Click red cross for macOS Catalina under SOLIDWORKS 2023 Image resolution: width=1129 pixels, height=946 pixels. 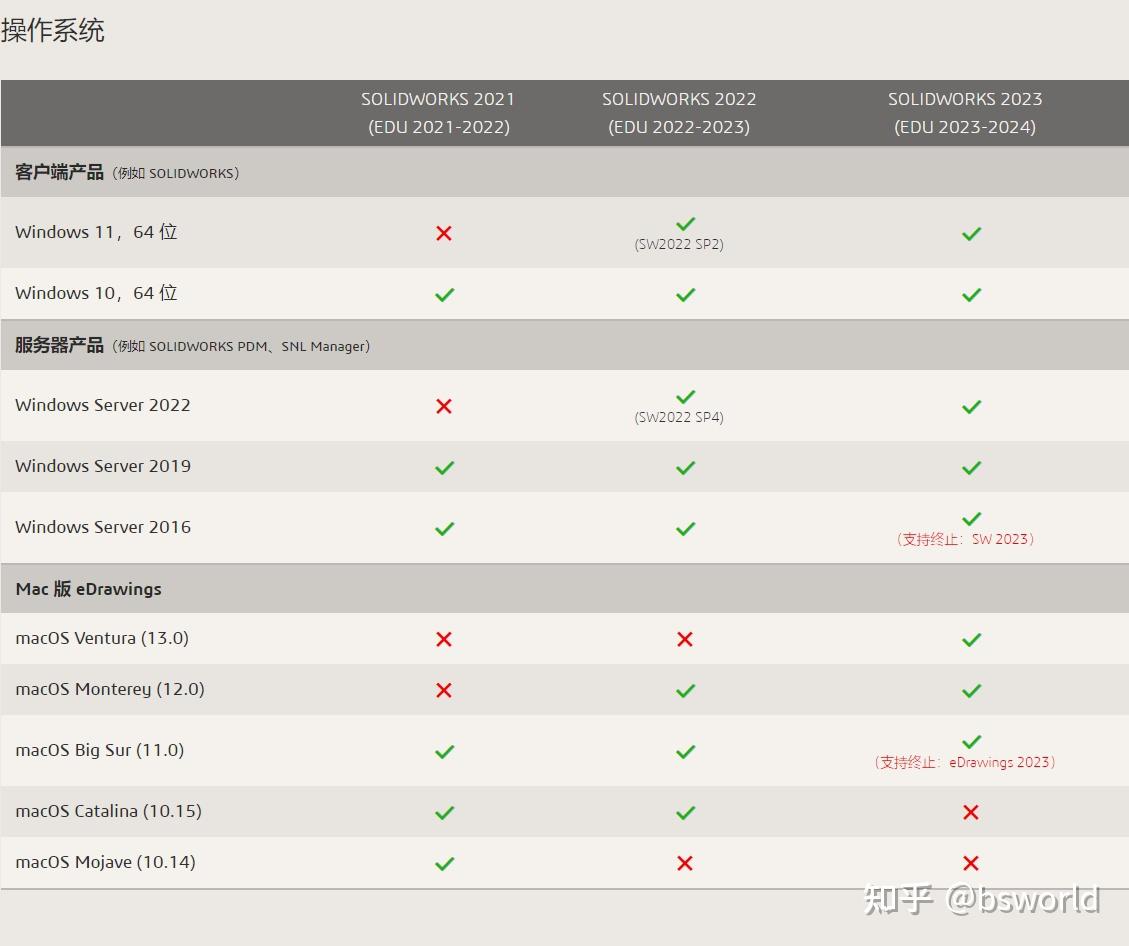(971, 812)
